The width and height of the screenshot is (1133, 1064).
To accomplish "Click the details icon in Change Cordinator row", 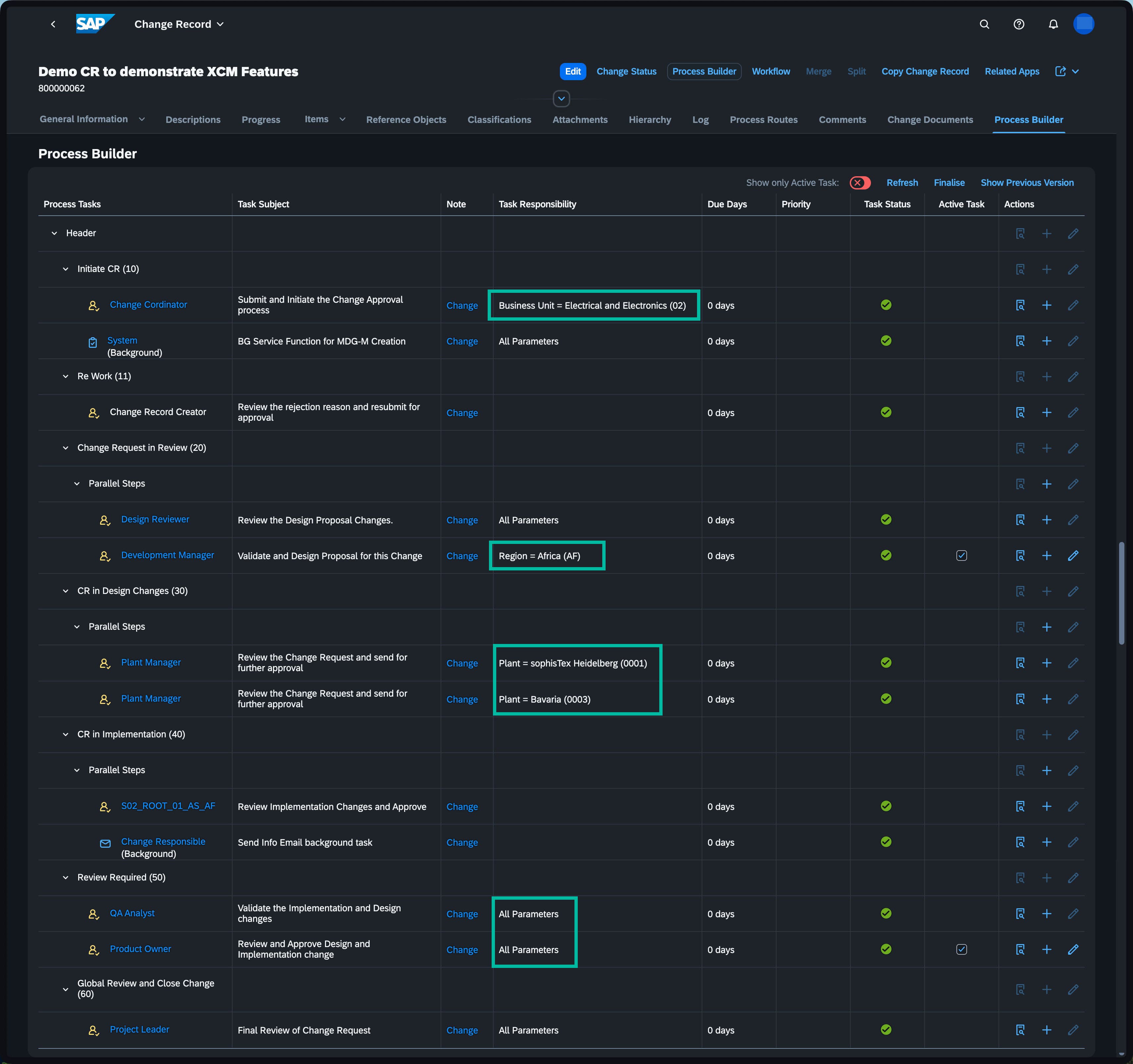I will click(1020, 305).
